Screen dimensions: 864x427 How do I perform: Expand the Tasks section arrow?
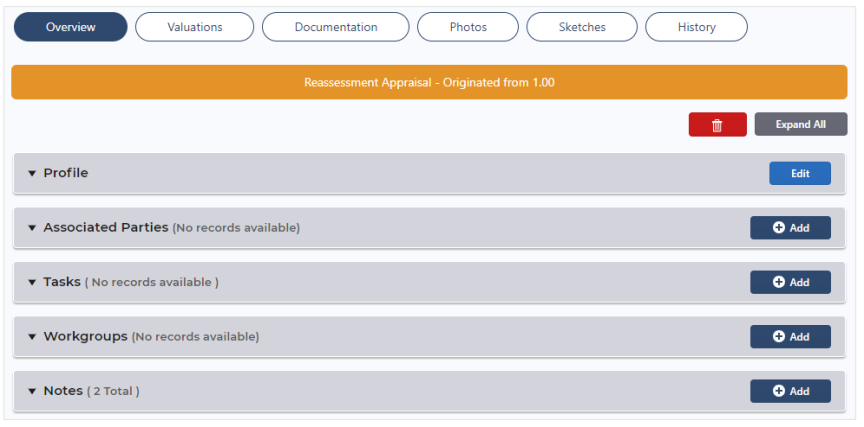[x=31, y=283]
